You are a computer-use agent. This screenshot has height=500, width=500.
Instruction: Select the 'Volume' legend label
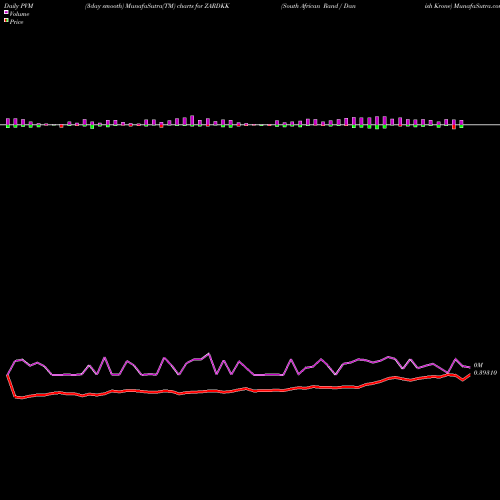[x=19, y=14]
